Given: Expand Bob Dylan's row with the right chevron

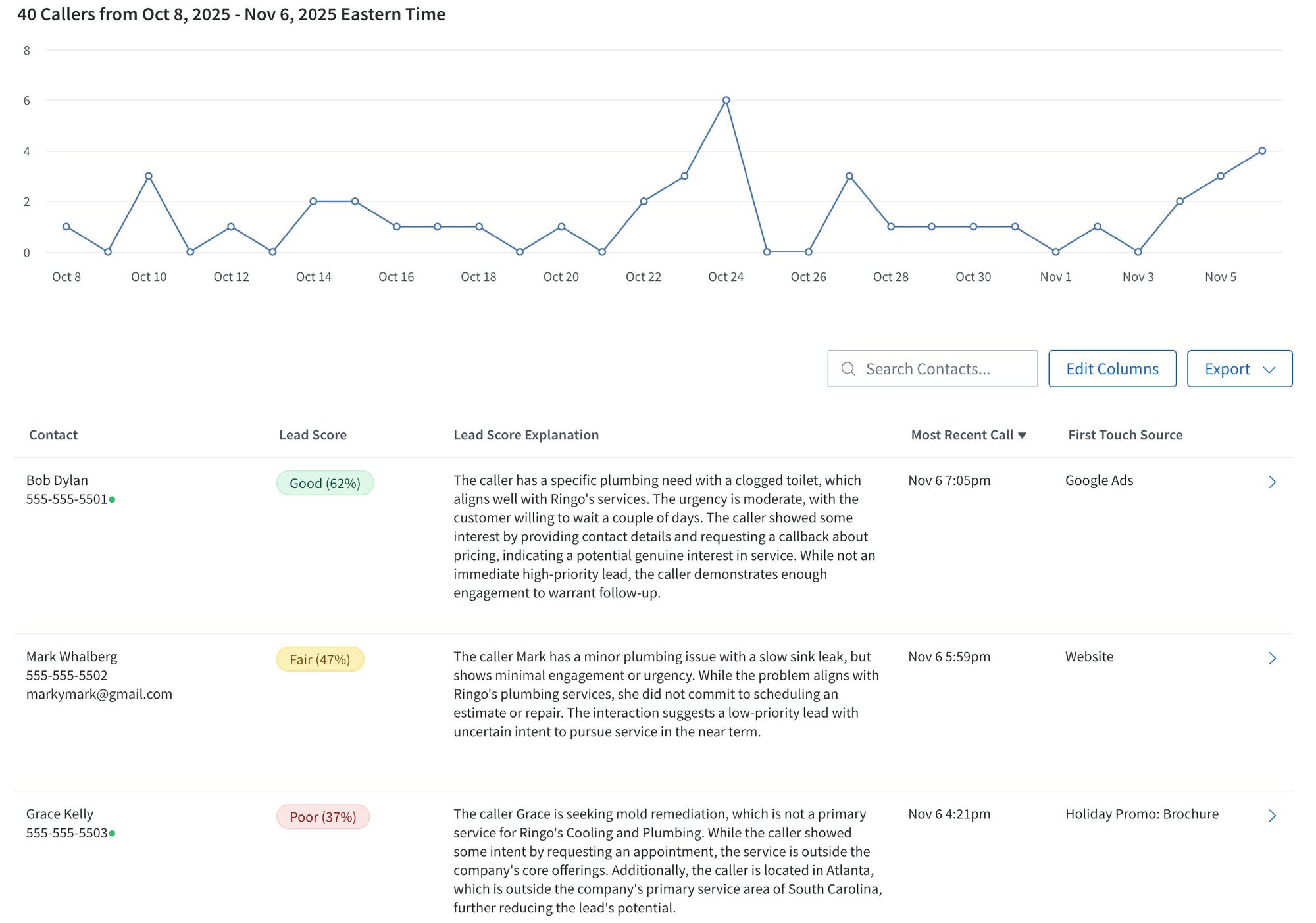Looking at the screenshot, I should coord(1273,482).
